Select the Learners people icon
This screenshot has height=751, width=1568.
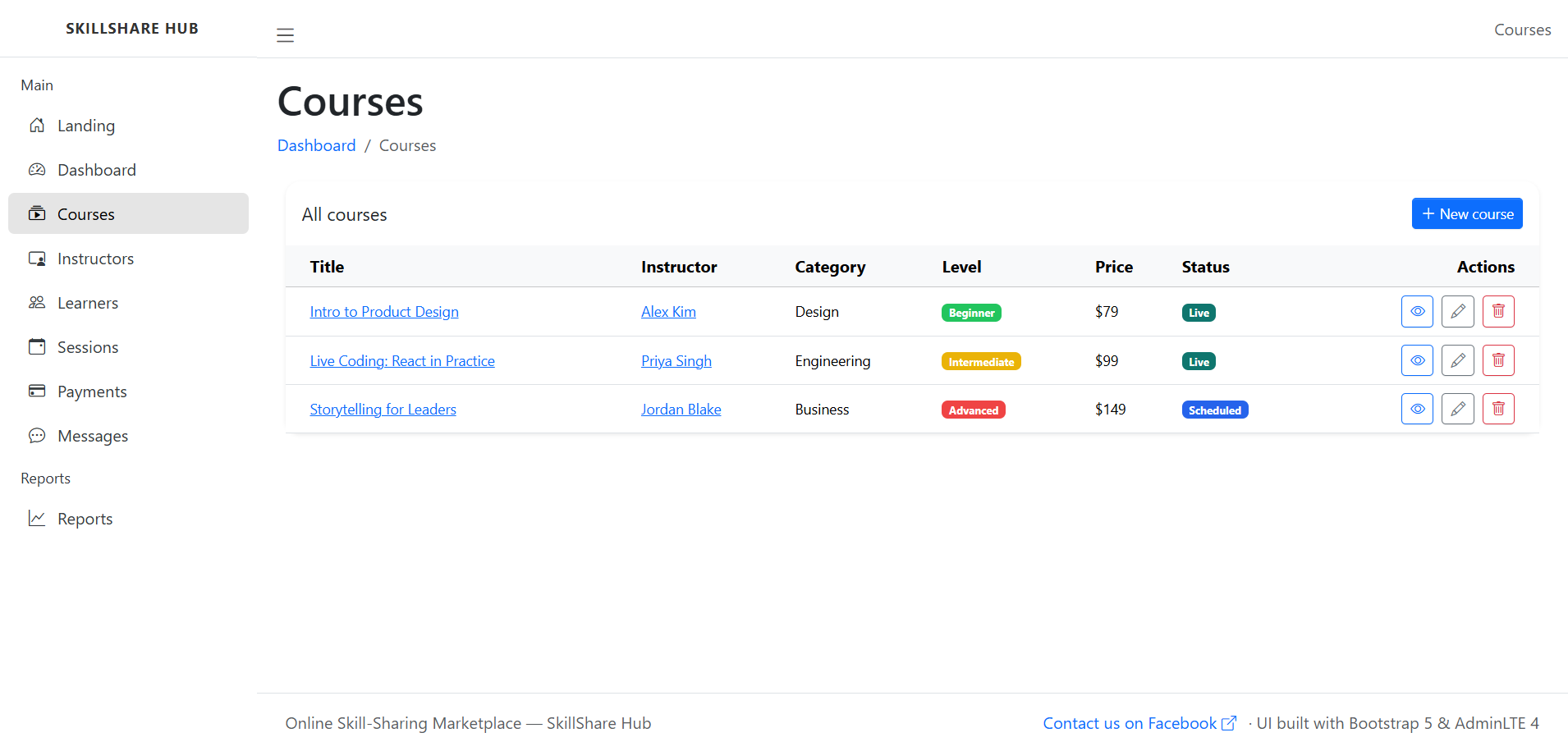coord(37,302)
